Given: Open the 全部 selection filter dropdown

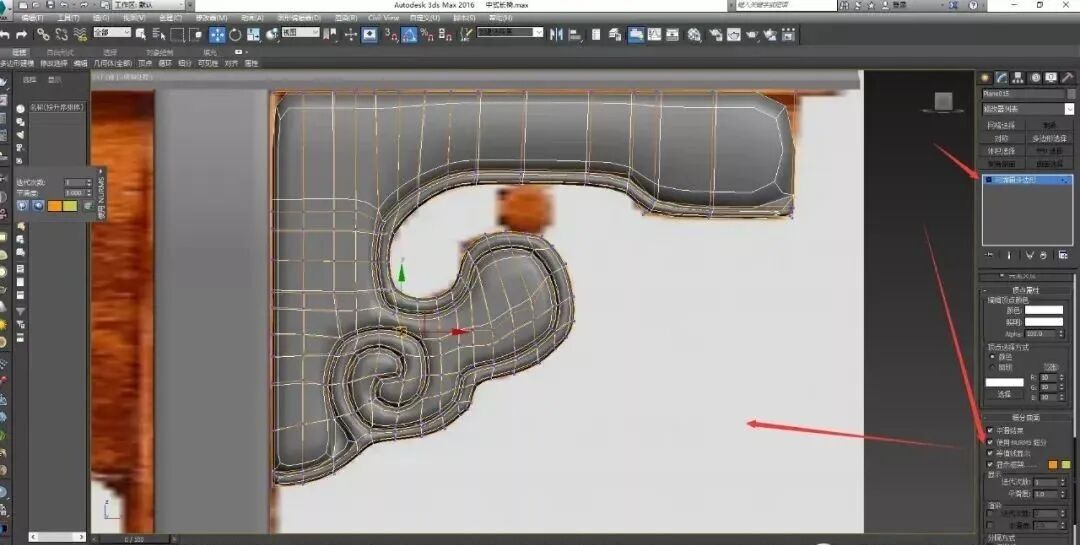Looking at the screenshot, I should coord(112,32).
